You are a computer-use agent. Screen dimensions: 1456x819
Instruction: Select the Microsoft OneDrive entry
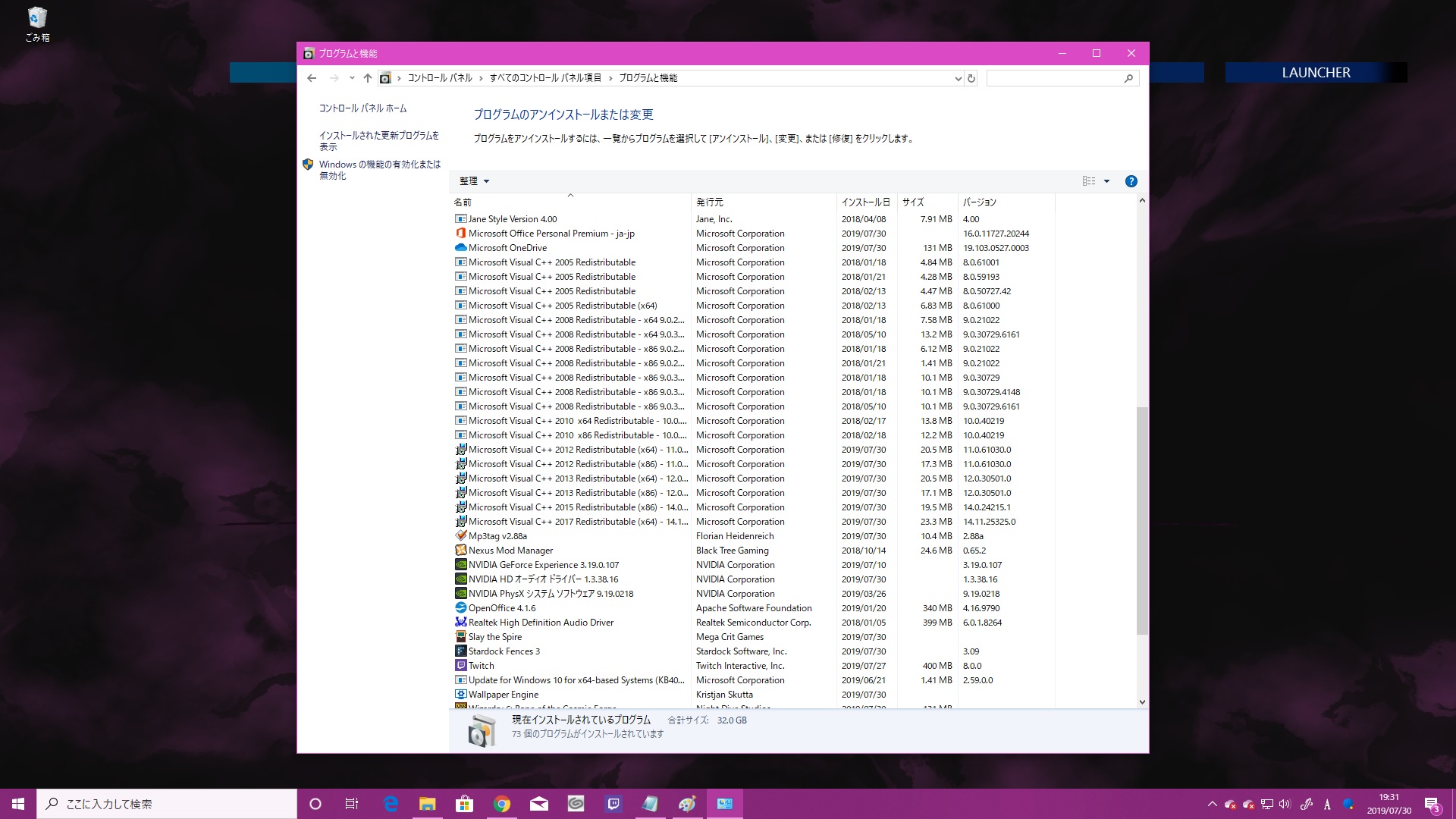[x=507, y=248]
